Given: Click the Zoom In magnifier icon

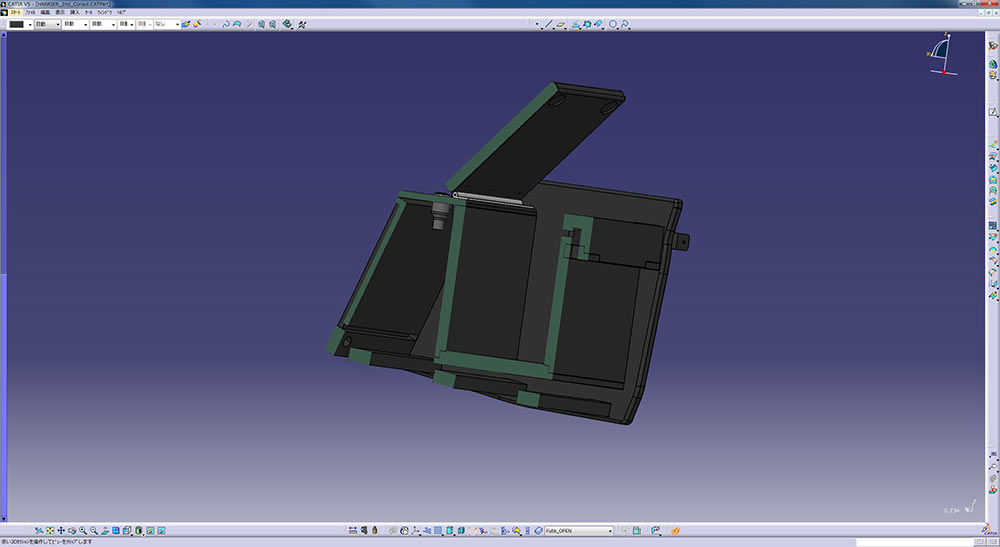Looking at the screenshot, I should (83, 530).
